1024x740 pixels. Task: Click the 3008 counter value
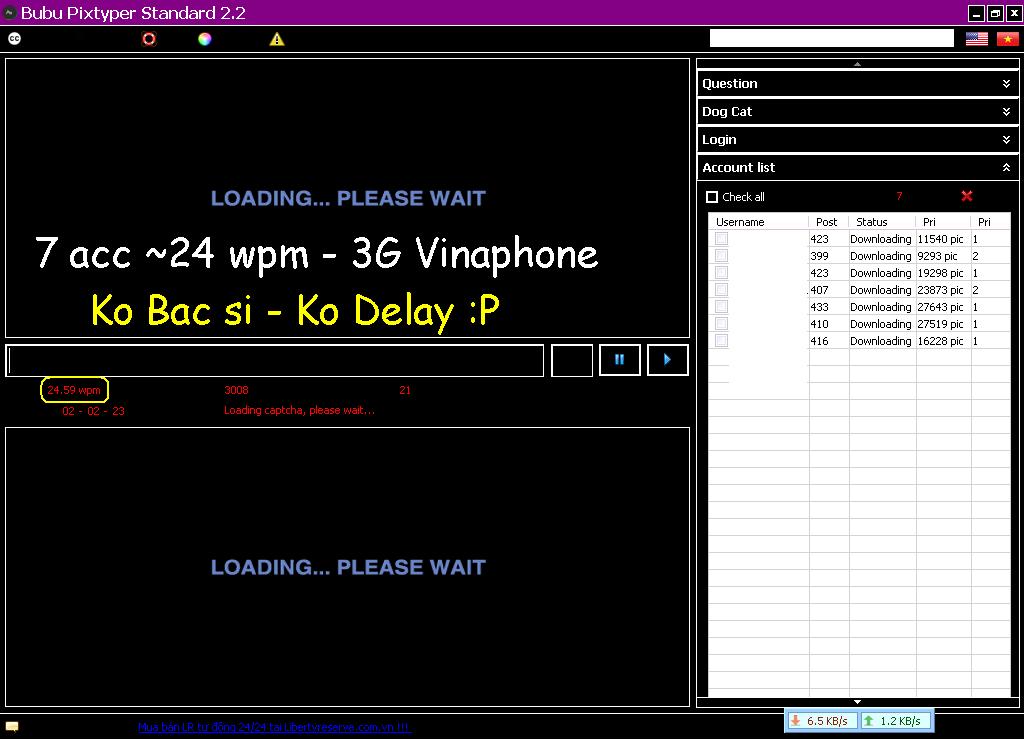[236, 390]
